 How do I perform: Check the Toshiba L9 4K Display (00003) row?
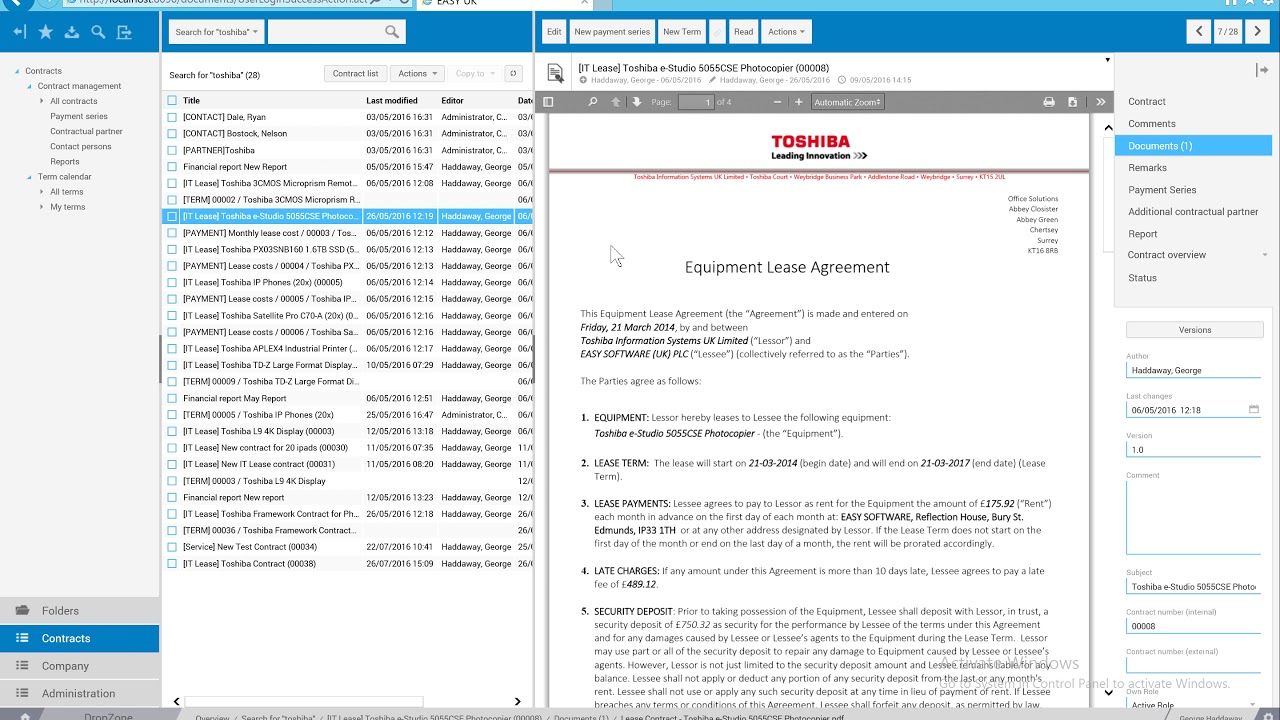point(172,431)
